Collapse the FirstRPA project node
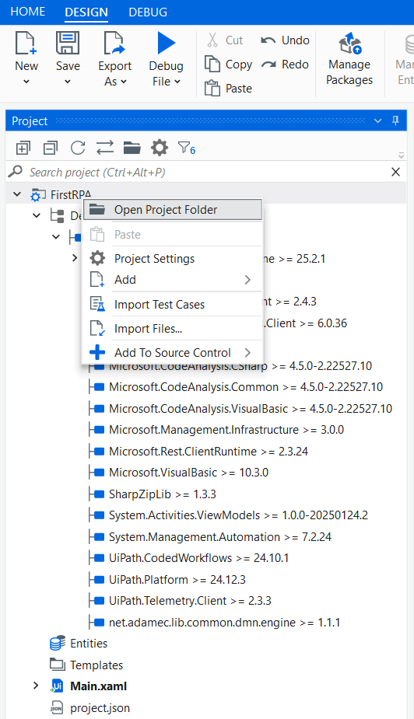 [17, 194]
